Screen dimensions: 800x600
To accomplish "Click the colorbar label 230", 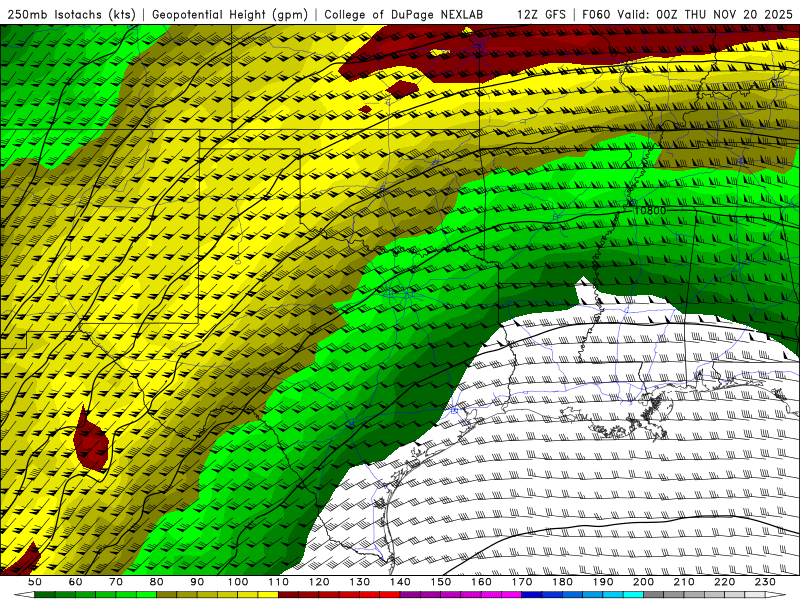I will tap(765, 582).
